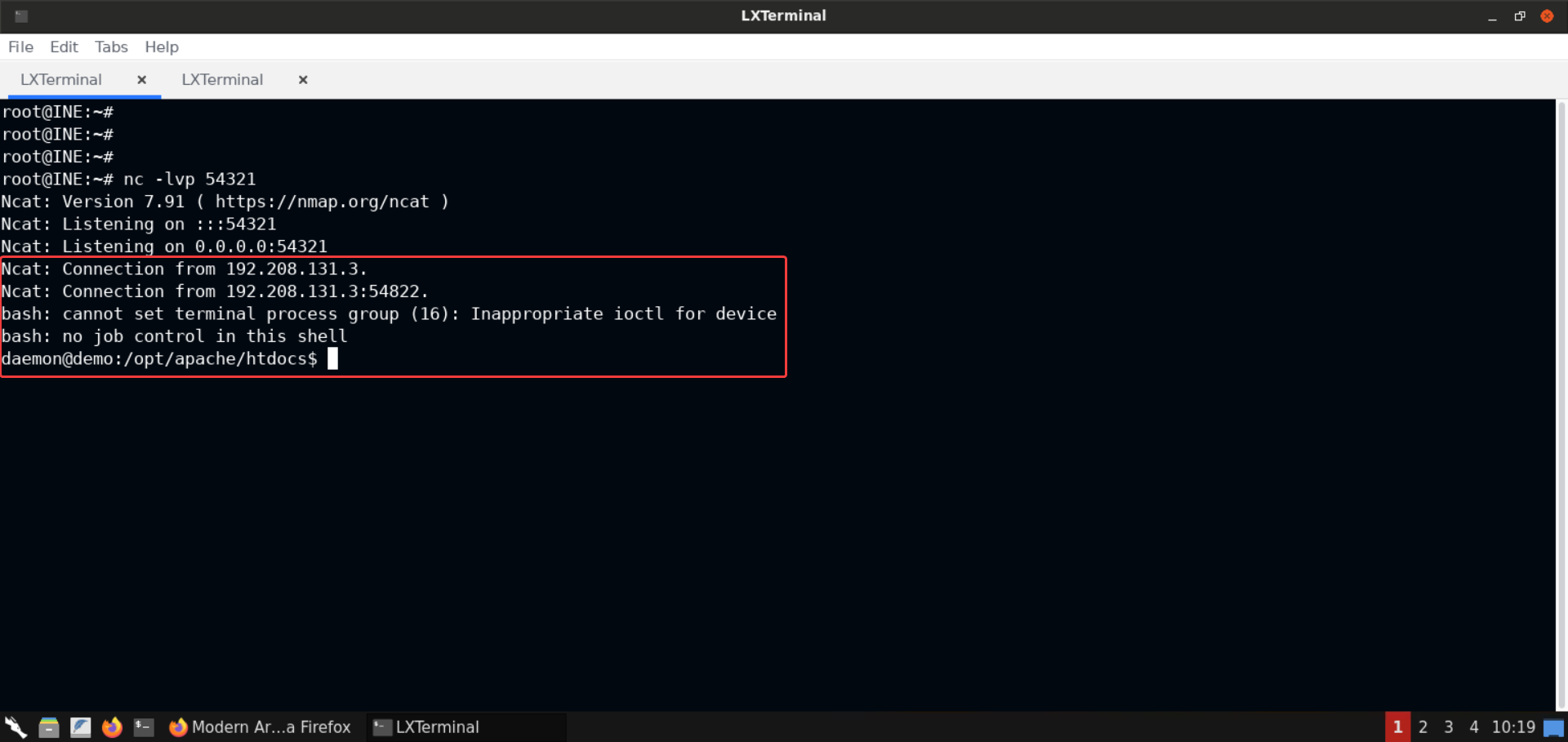Click the blue show-desktop icon in the panel
Screen dimensions: 1568x742
[x=1554, y=727]
